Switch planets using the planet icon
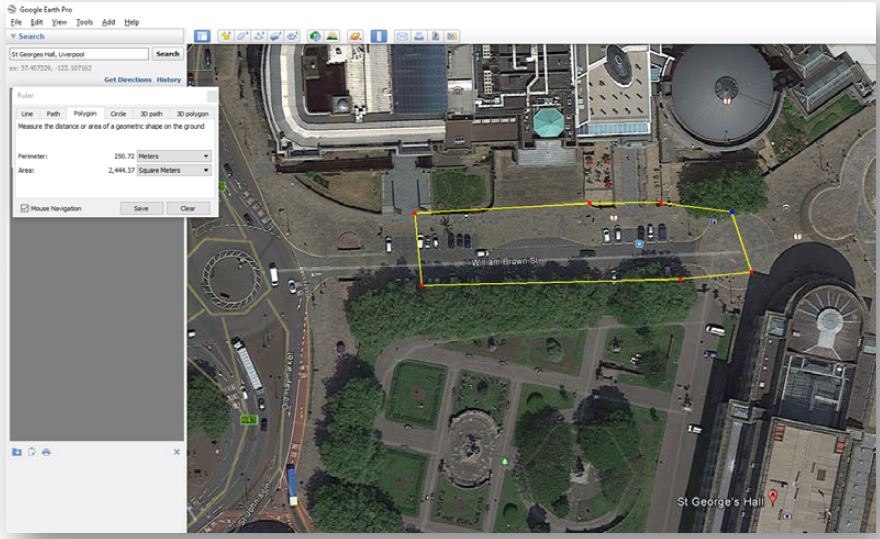The image size is (880, 539). point(355,36)
